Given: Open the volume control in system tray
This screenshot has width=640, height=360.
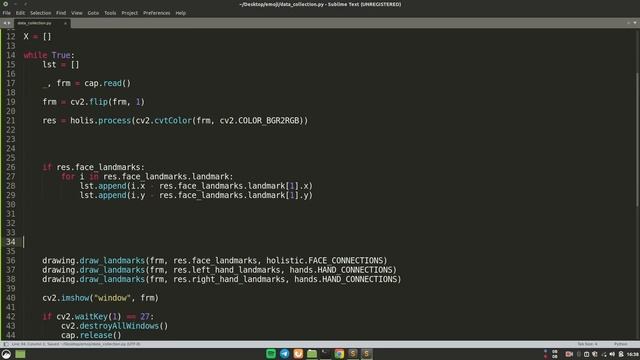Looking at the screenshot, I should pos(612,354).
